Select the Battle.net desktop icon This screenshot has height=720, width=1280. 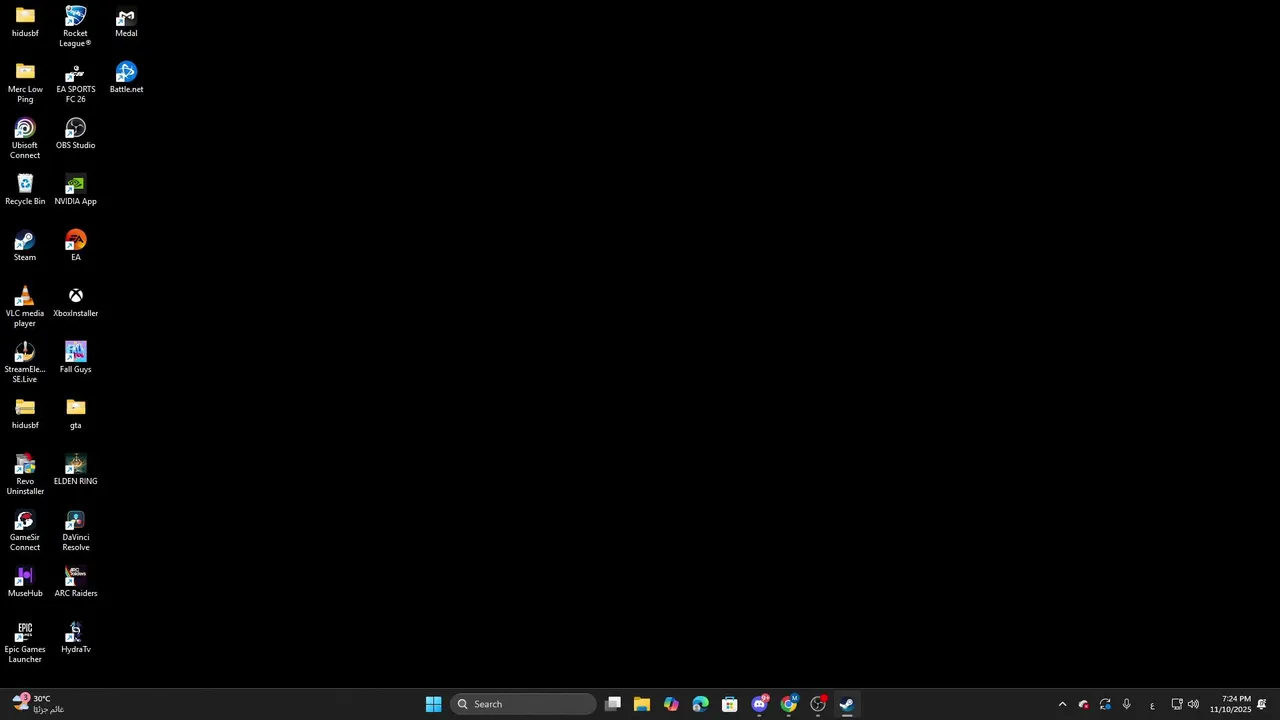coord(126,78)
